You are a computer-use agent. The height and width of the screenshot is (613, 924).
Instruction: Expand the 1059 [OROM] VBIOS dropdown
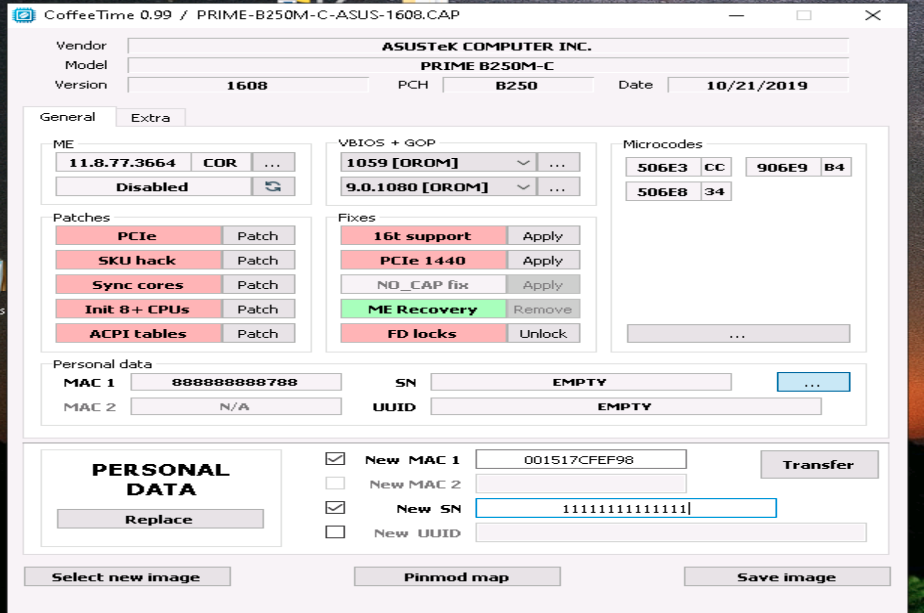523,162
